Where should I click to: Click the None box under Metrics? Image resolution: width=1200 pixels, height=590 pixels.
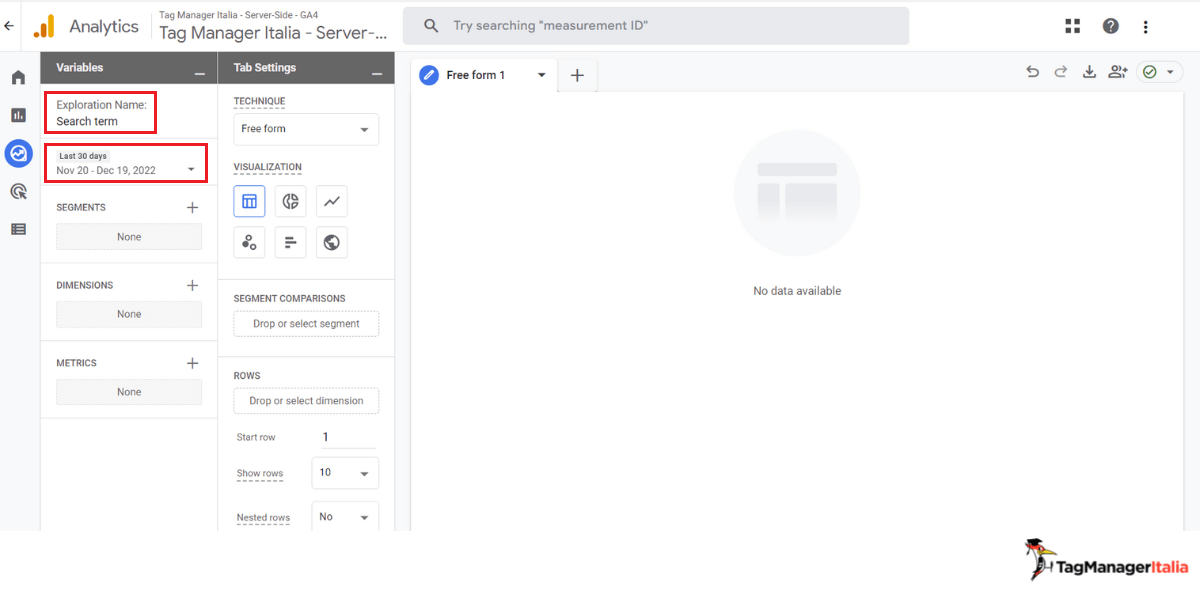[x=129, y=392]
